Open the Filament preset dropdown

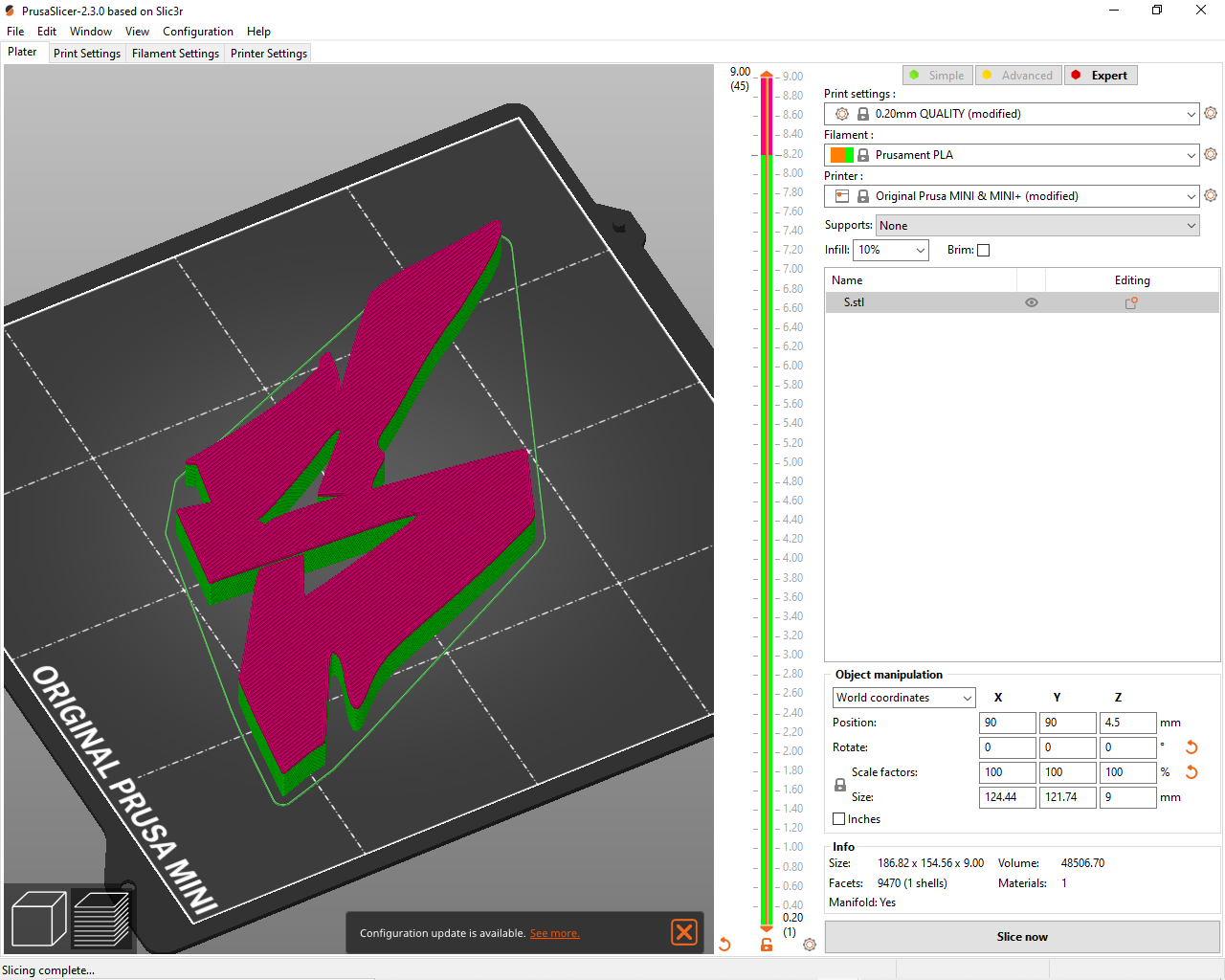tap(1012, 155)
